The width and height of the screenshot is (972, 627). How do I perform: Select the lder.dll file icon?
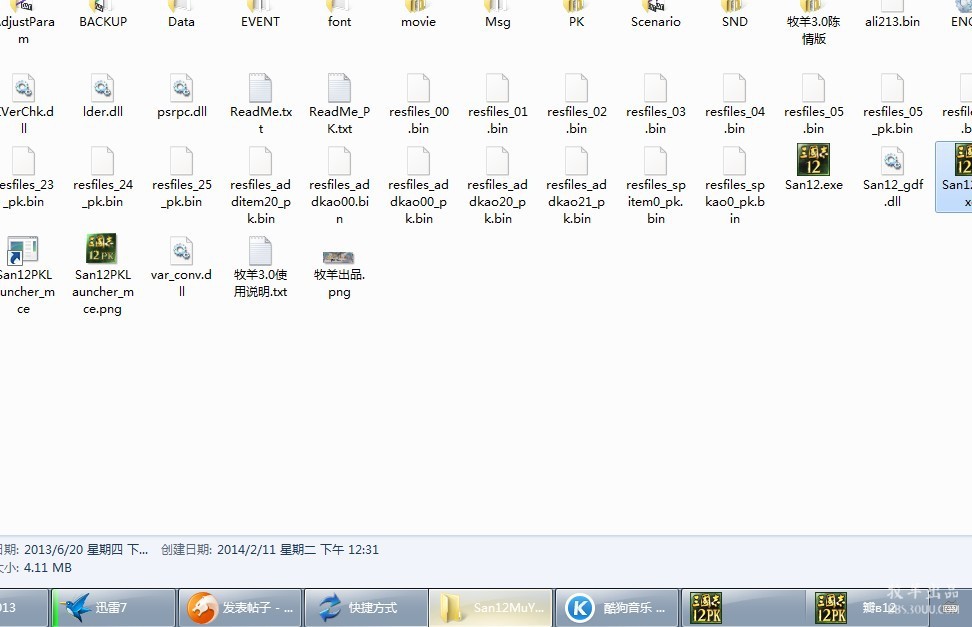102,88
